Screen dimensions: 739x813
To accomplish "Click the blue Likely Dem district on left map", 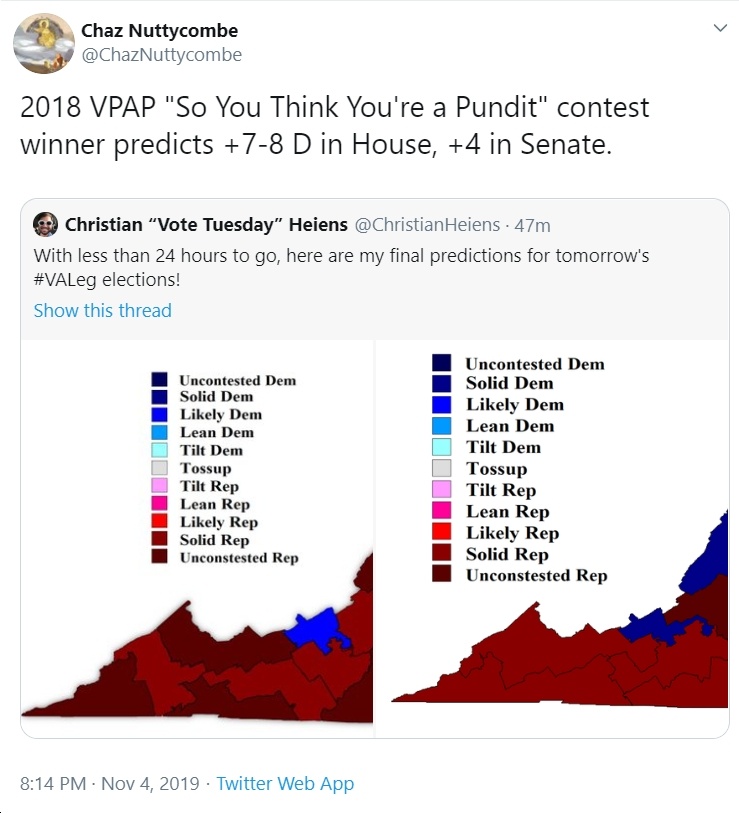I will [316, 629].
